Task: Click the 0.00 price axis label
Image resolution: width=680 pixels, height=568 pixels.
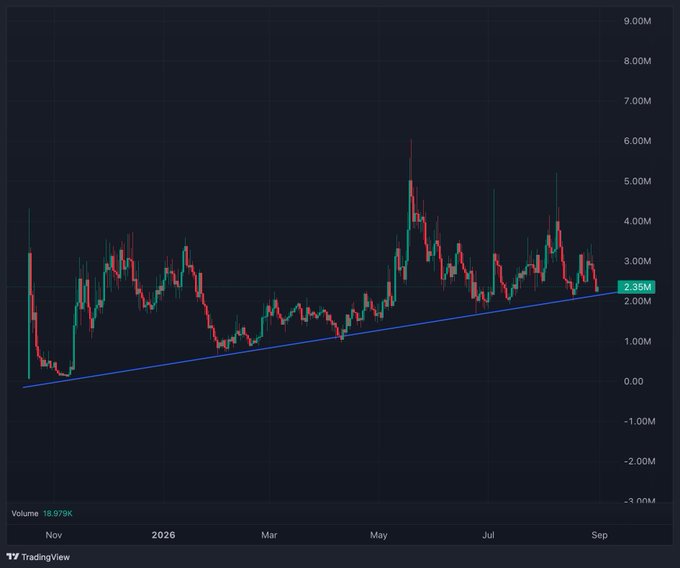Action: tap(633, 382)
